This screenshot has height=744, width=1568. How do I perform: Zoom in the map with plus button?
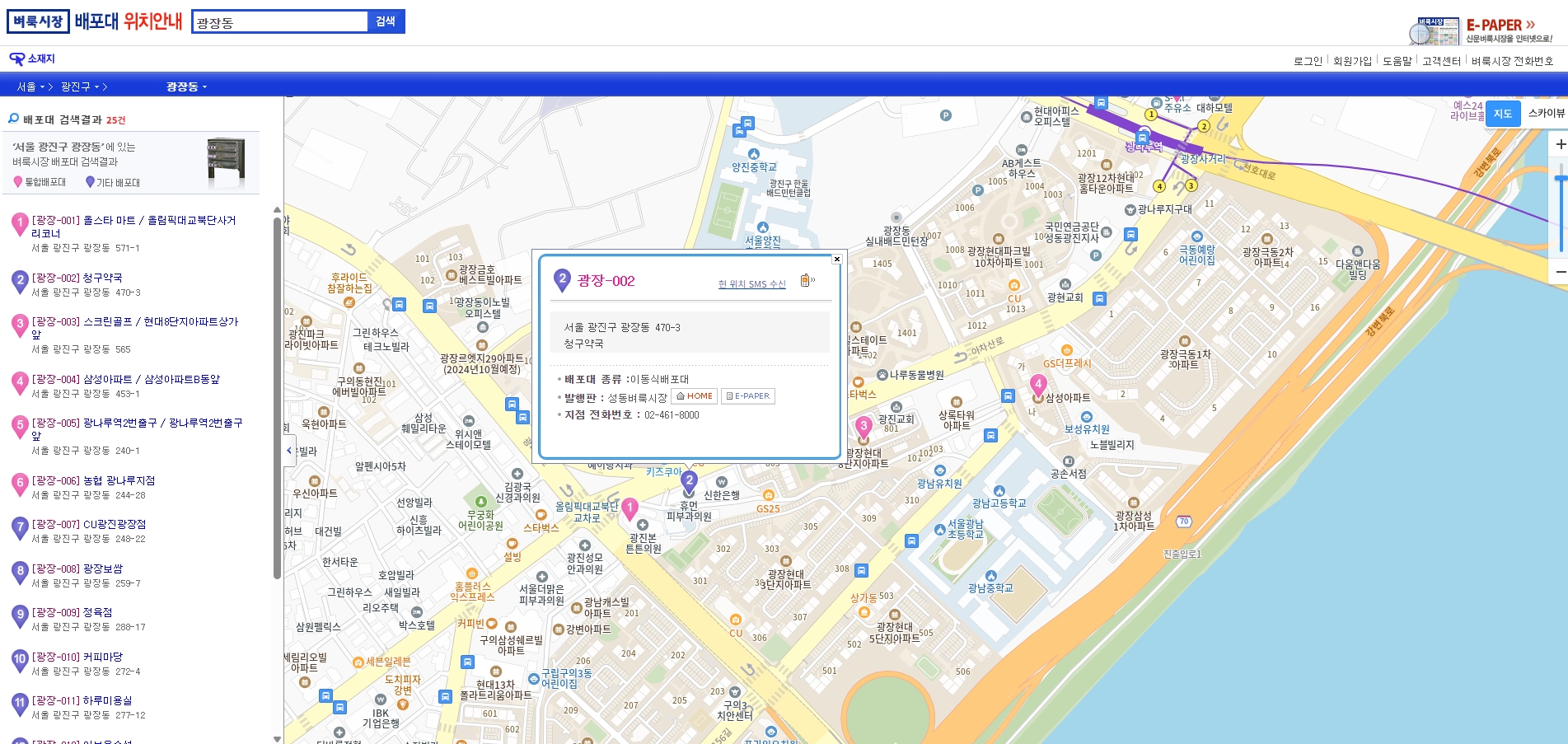point(1560,144)
